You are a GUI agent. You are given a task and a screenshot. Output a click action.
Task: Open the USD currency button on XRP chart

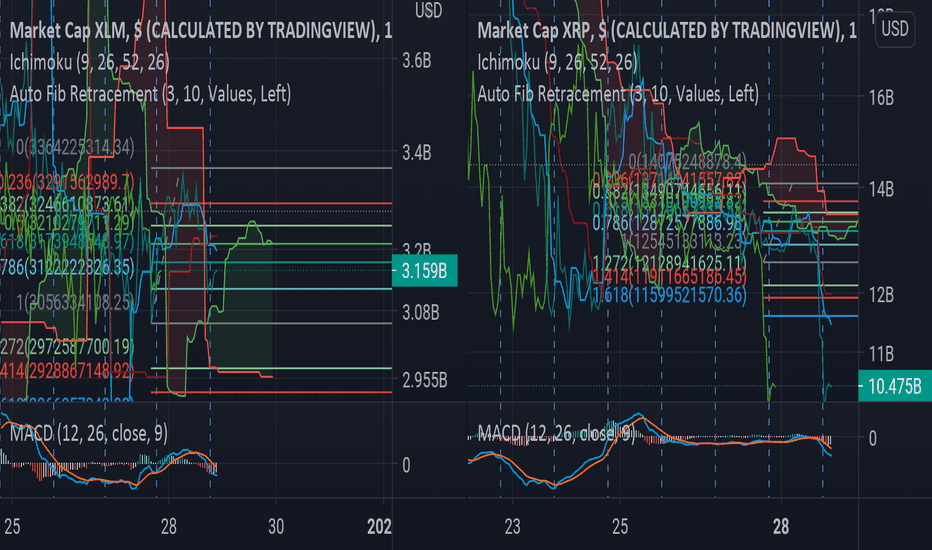click(x=895, y=29)
